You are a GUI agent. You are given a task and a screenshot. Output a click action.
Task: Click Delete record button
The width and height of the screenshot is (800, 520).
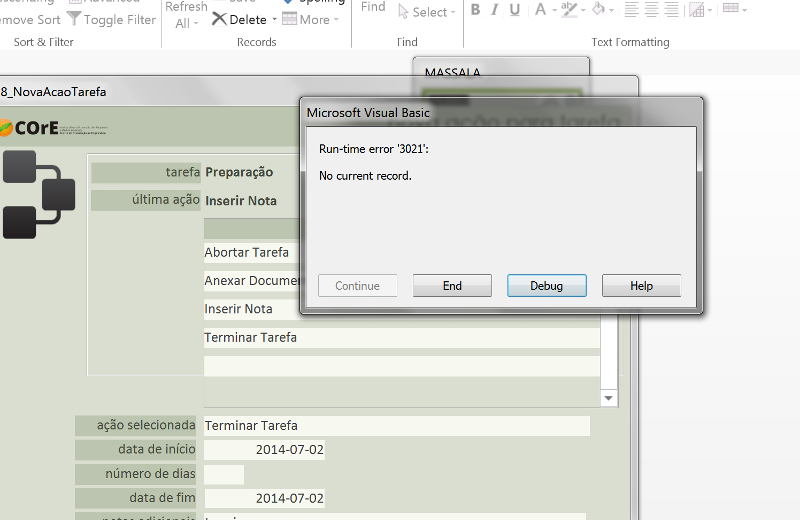click(239, 19)
